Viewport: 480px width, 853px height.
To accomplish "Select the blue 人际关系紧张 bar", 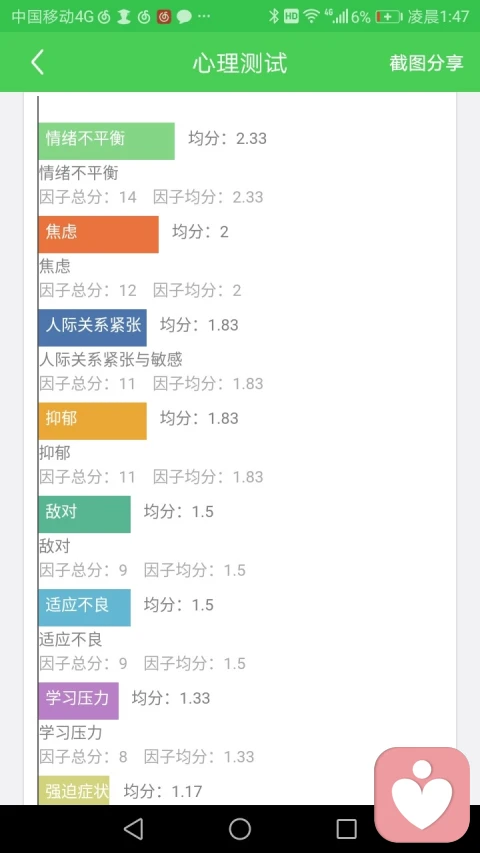I will coord(93,327).
